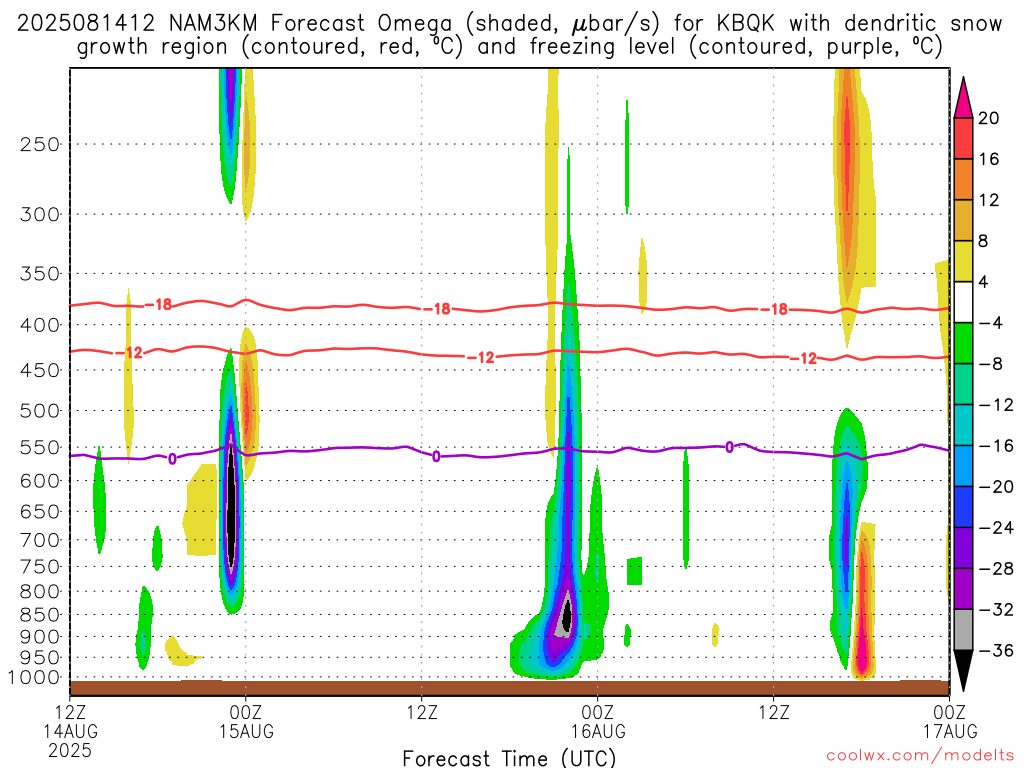The width and height of the screenshot is (1024, 768).
Task: Select the colorbar value label 16
Action: tap(989, 159)
